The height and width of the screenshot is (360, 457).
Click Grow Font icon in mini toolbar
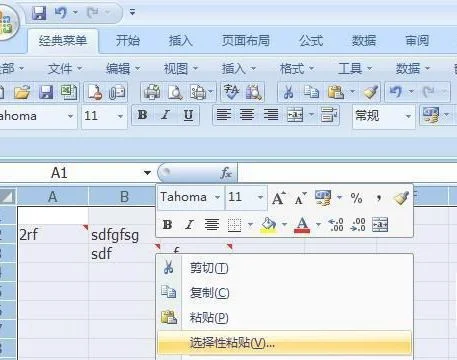[x=279, y=198]
